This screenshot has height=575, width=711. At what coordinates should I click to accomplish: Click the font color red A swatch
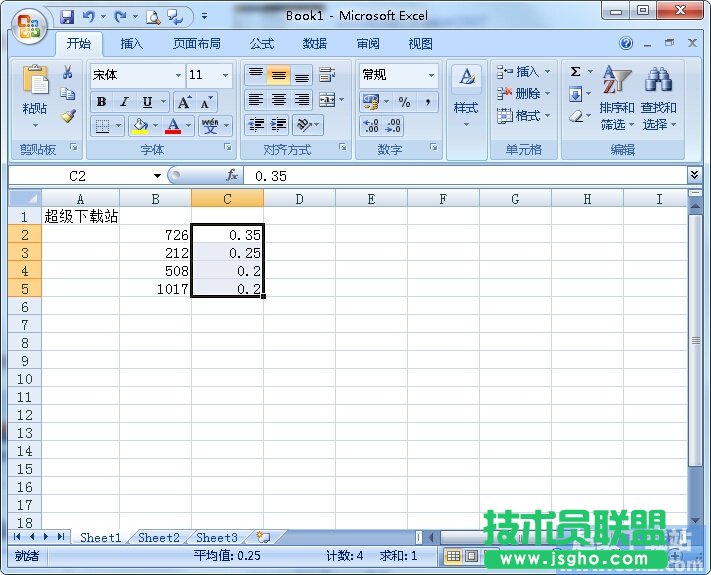(x=173, y=126)
